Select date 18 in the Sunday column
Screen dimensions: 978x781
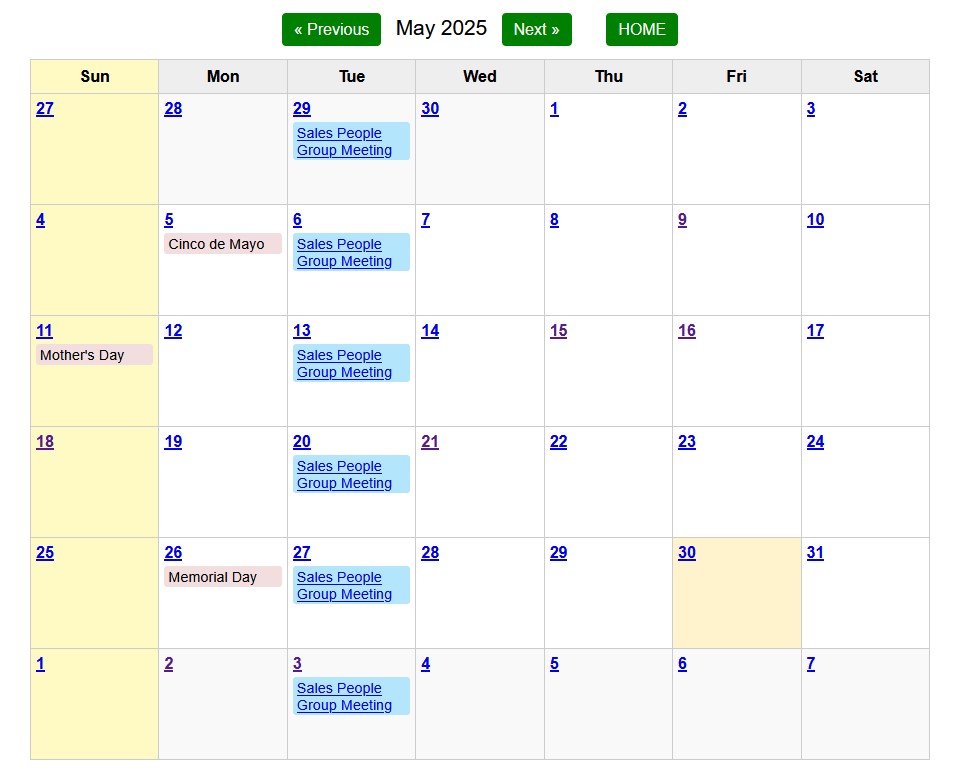[x=44, y=442]
